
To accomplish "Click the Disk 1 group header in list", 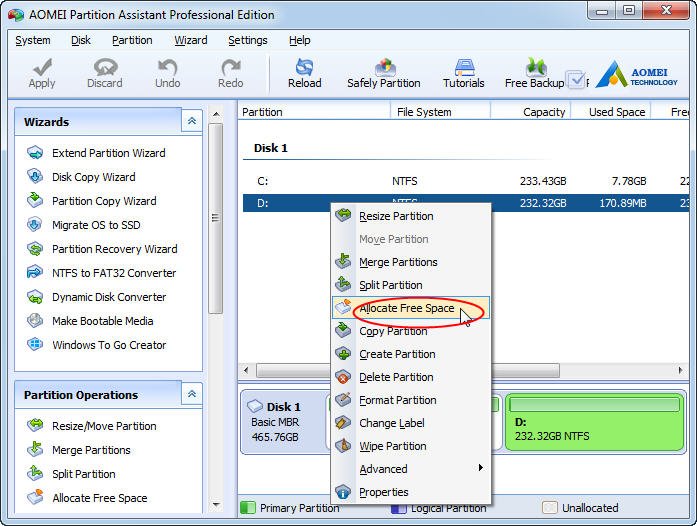I will 270,148.
